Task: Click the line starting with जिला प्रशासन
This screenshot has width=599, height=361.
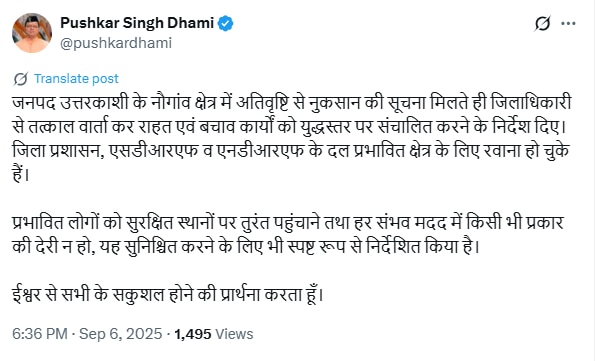Action: 291,151
